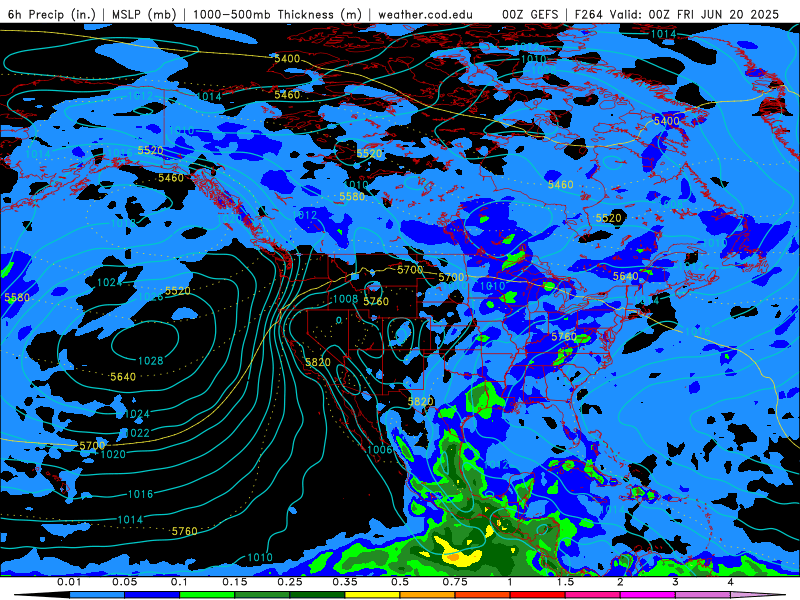Click the 1014 isobar label at top right
The height and width of the screenshot is (600, 800).
coord(663,34)
